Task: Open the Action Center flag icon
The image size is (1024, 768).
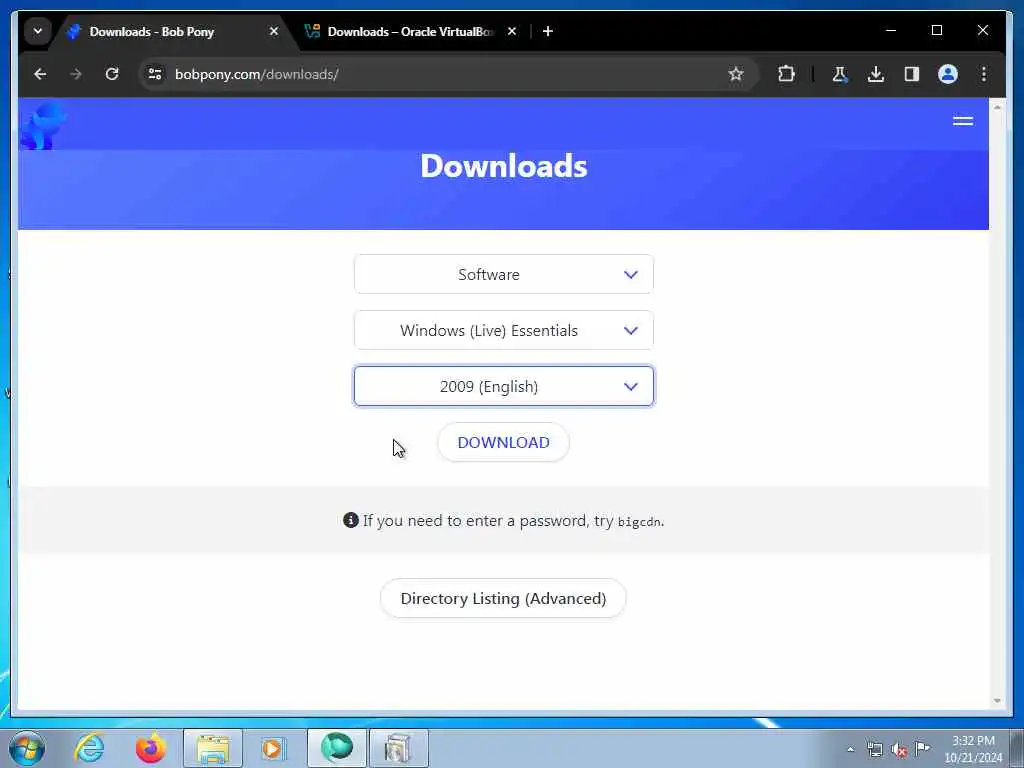Action: pyautogui.click(x=923, y=748)
